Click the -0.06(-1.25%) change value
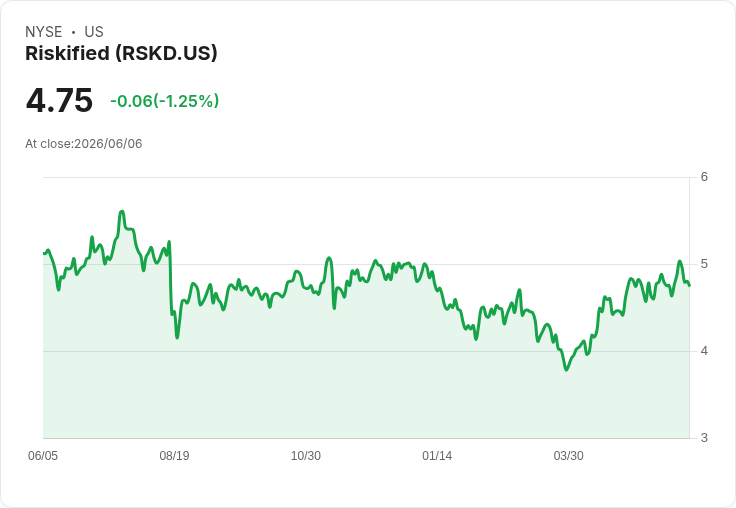 164,101
